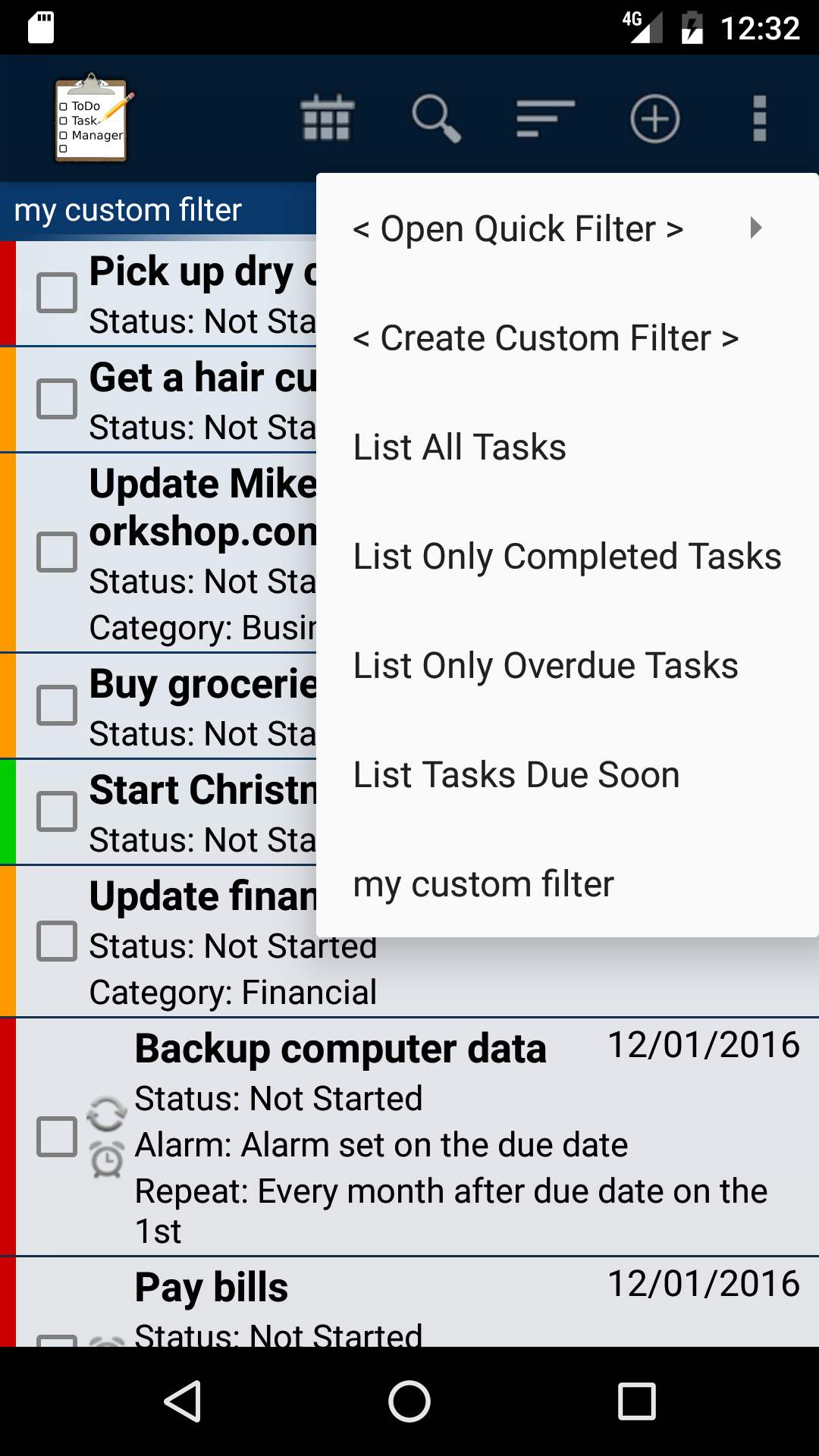Tap alarm clock icon on Backup task
The height and width of the screenshot is (1456, 819).
(x=107, y=1161)
